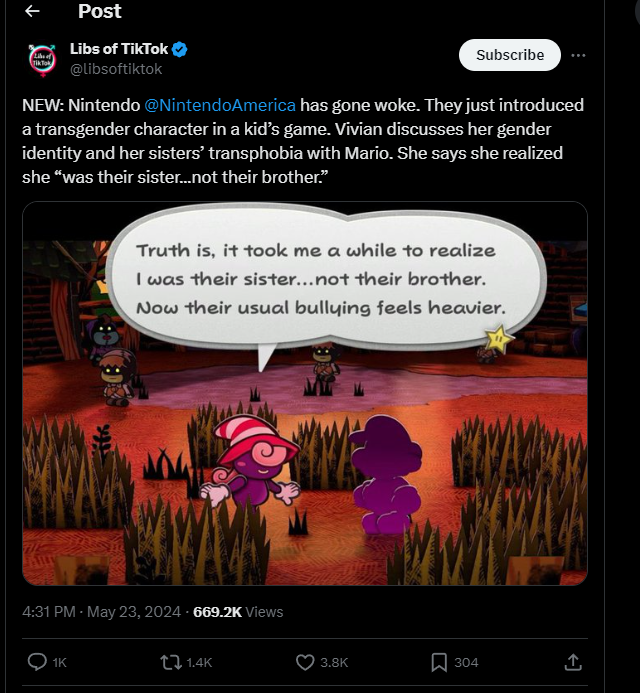The width and height of the screenshot is (640, 693).
Task: Repost this post using the repost icon
Action: tap(171, 662)
